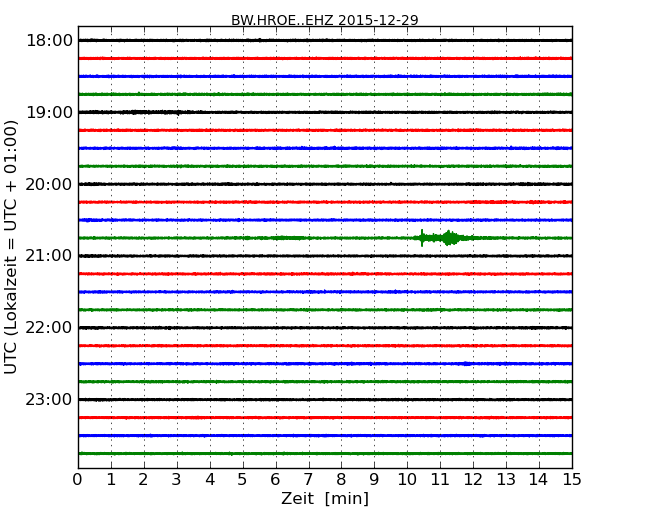This screenshot has height=520, width=650.
Task: Click the plot title BW.HROE..EHZ 2015-12-29
Action: [325, 20]
